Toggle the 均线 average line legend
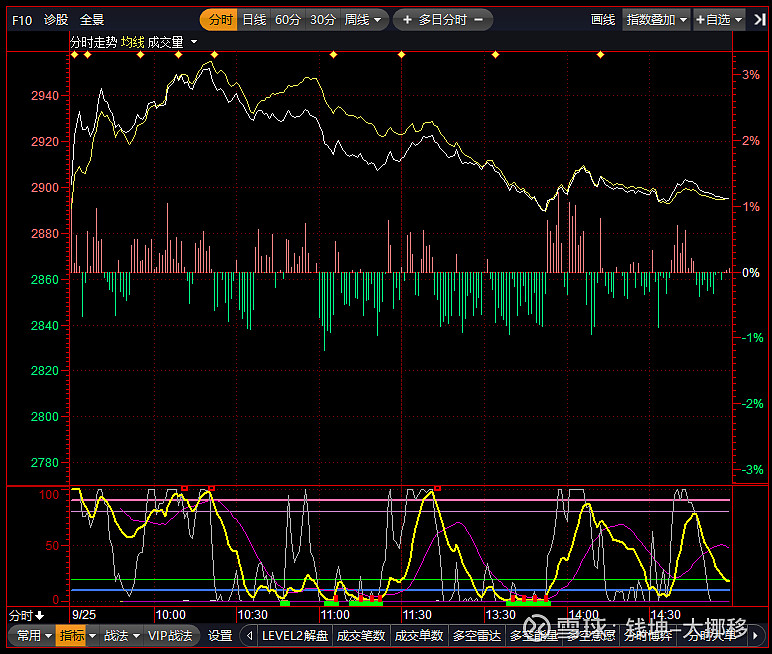 tap(132, 42)
